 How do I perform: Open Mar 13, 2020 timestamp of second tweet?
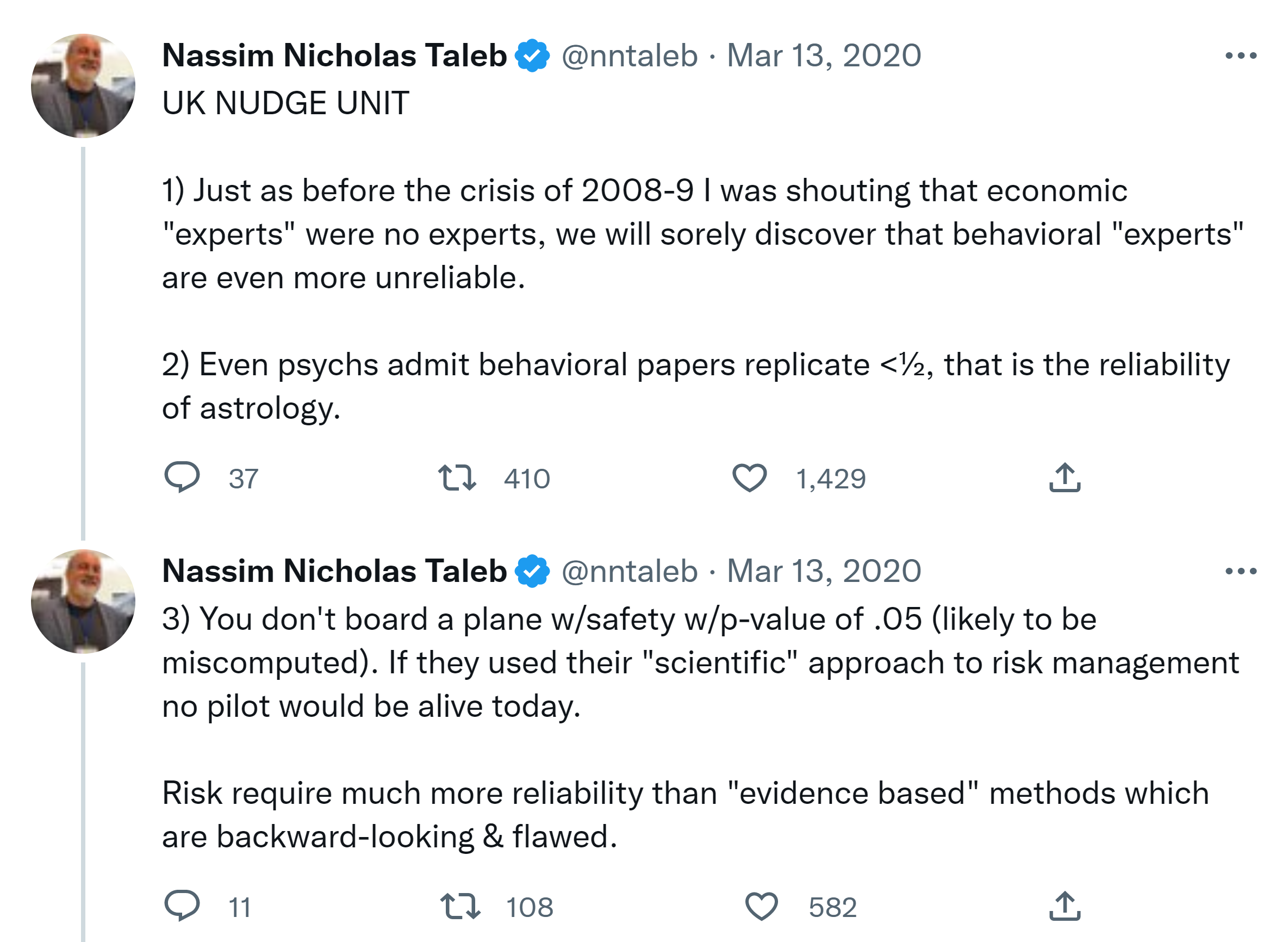pyautogui.click(x=824, y=572)
